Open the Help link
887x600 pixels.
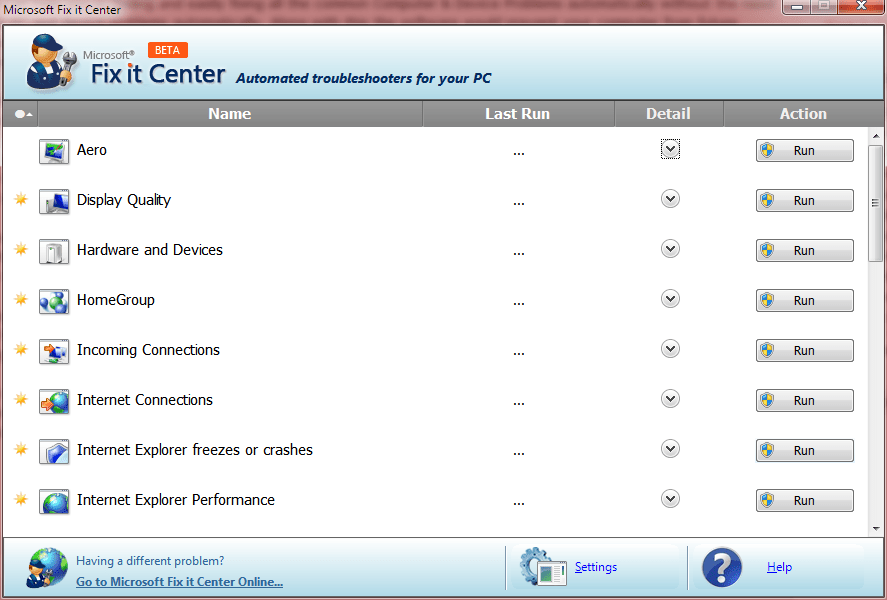coord(779,567)
